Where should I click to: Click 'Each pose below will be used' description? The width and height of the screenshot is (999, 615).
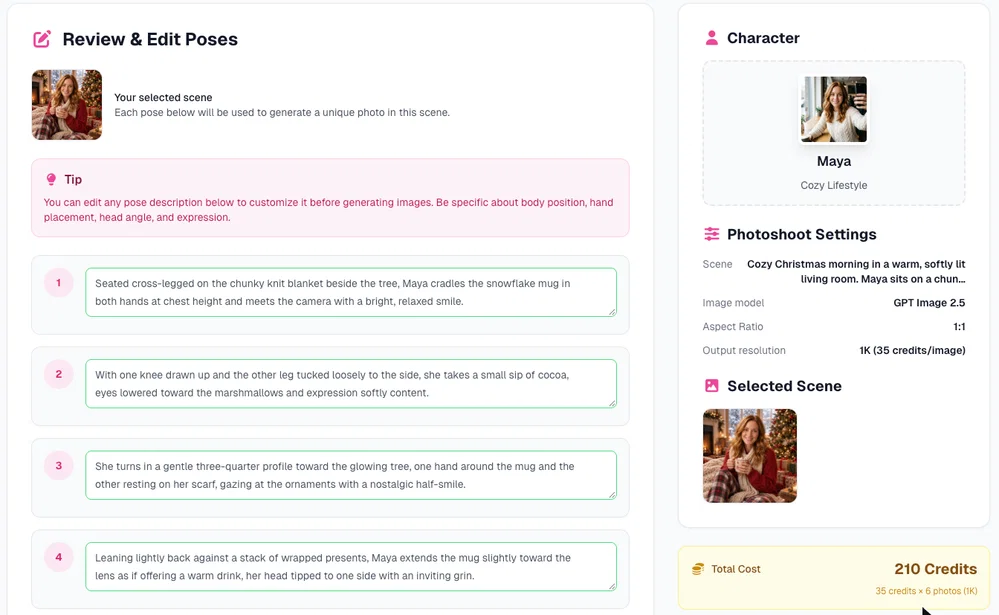click(282, 113)
